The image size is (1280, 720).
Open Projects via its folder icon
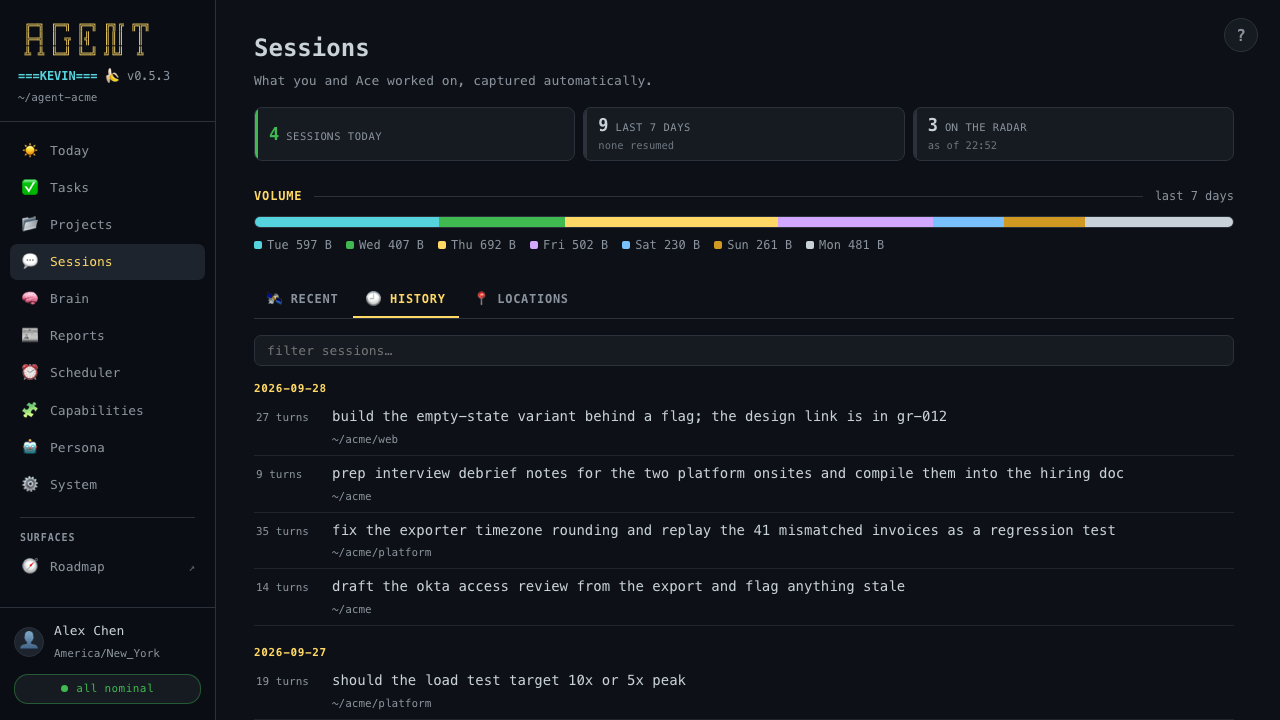point(30,224)
